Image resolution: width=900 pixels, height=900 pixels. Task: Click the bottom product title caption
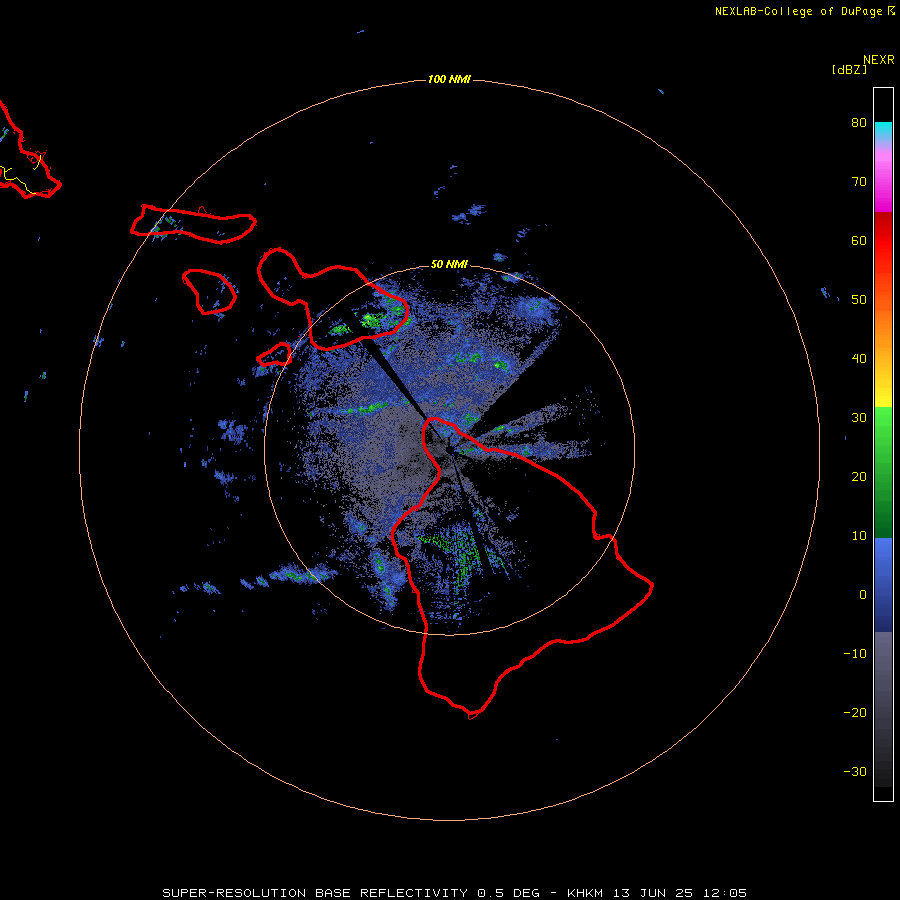tap(455, 893)
